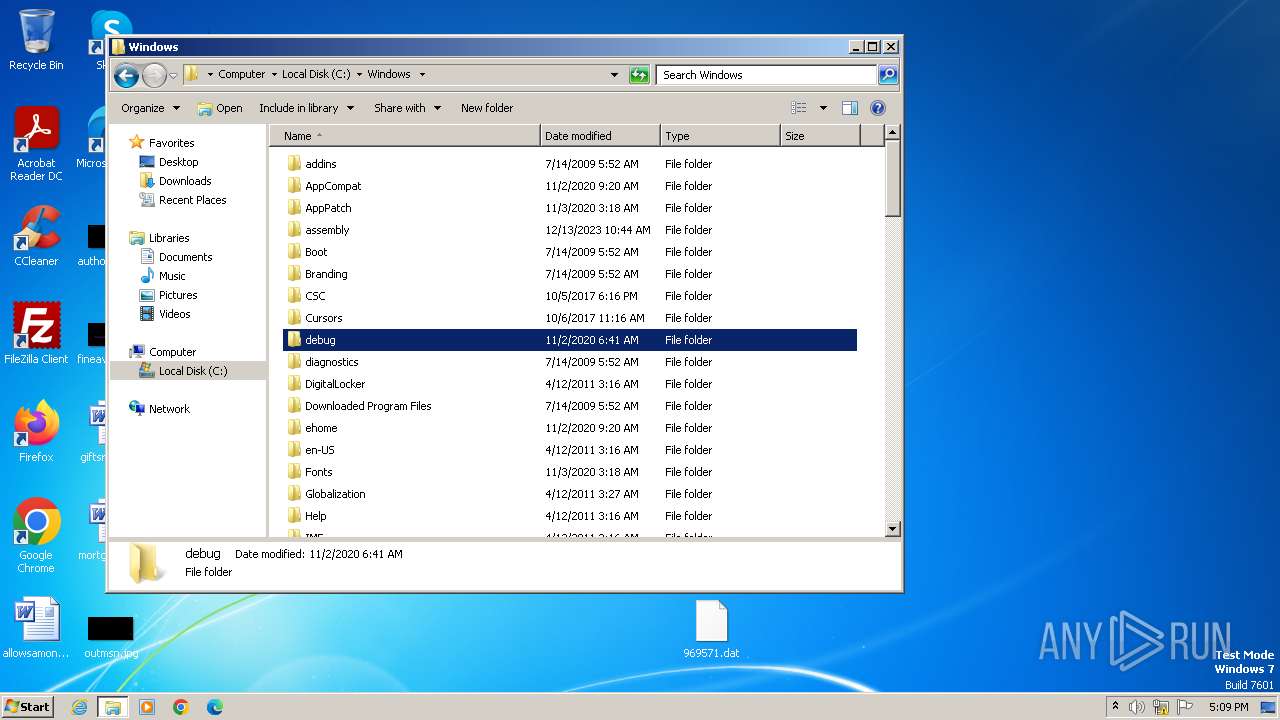The height and width of the screenshot is (720, 1280).
Task: Focus the Search Windows field
Action: (766, 75)
